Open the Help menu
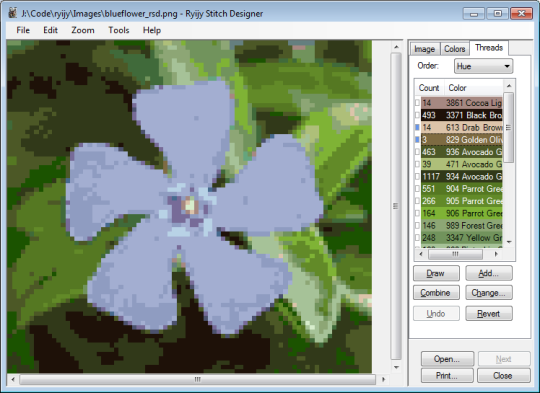 pos(152,30)
